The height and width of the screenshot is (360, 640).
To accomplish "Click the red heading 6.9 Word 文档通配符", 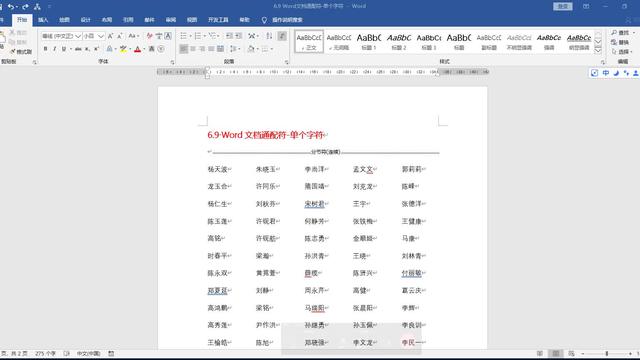I will point(266,135).
